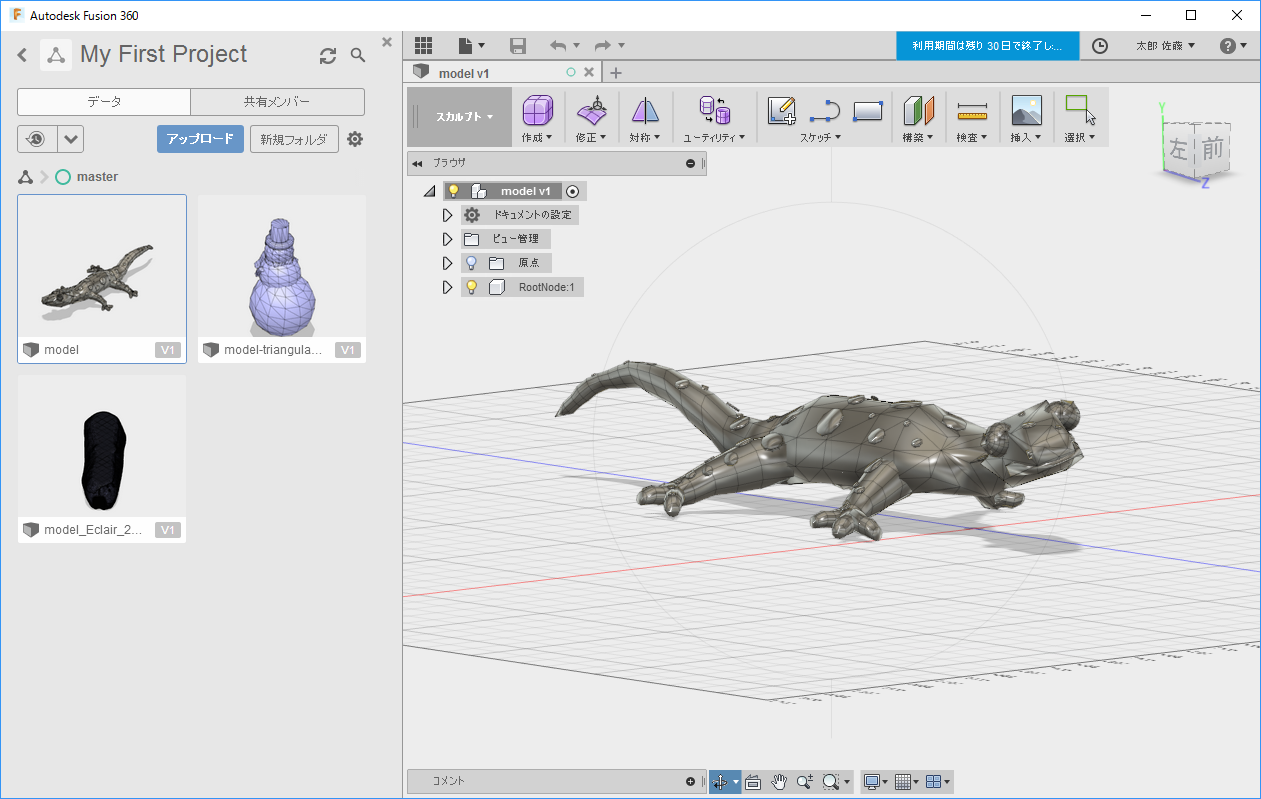Screen dimensions: 1261x799
Task: Click the Insert image icon
Action: click(1026, 110)
